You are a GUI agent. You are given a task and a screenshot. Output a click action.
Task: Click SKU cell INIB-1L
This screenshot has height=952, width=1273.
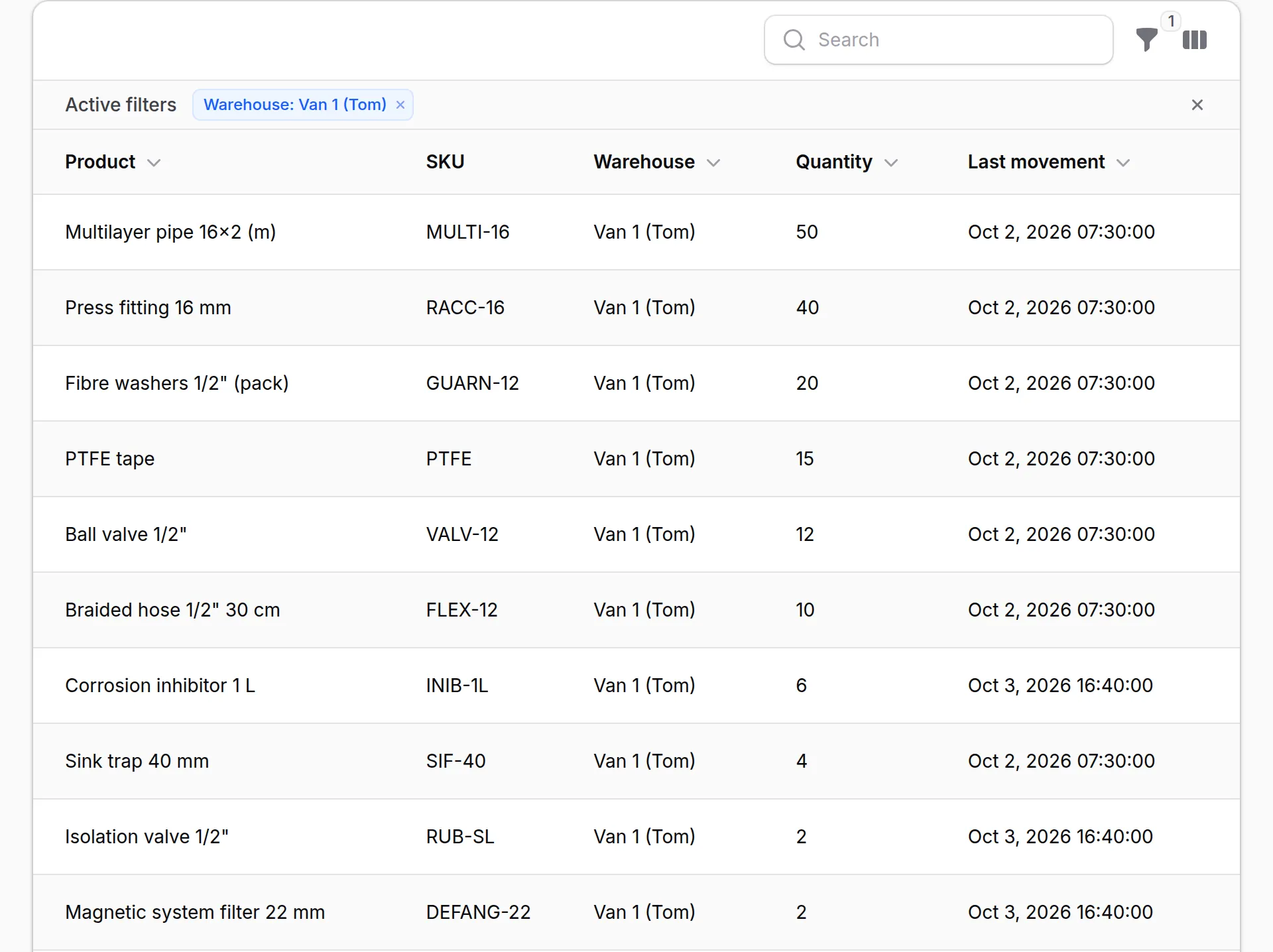[457, 685]
